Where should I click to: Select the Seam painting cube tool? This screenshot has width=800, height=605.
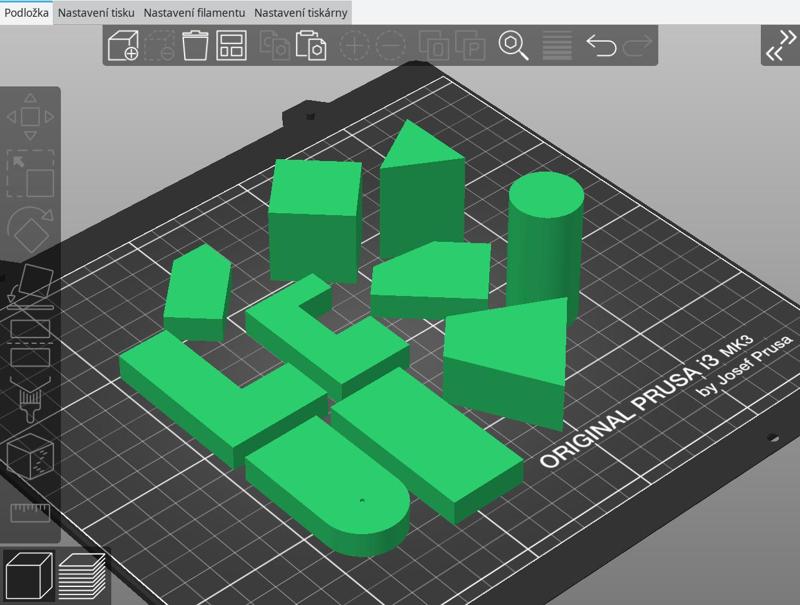[x=30, y=457]
